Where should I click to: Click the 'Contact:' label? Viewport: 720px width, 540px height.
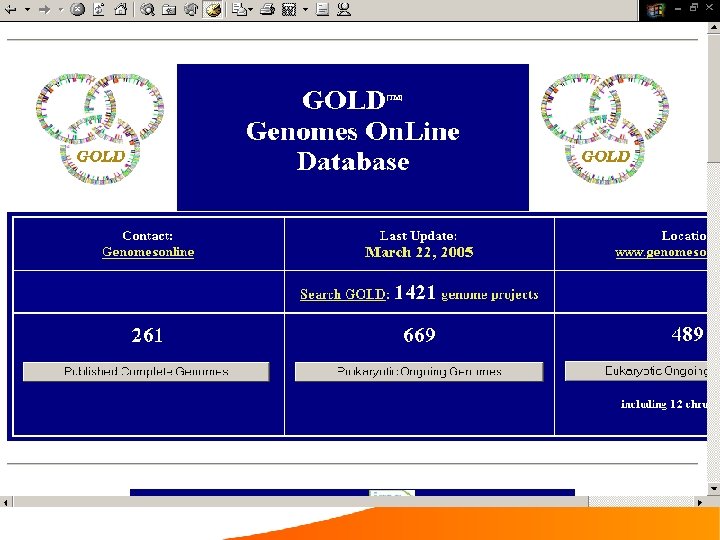pyautogui.click(x=147, y=236)
